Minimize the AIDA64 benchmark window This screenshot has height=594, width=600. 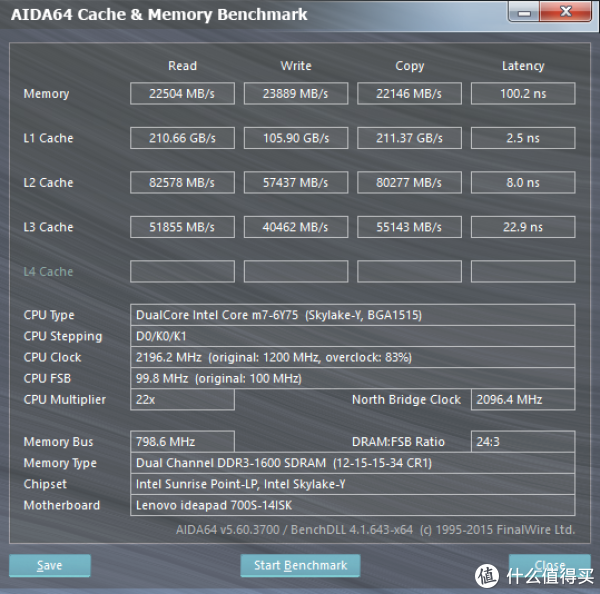coord(524,12)
